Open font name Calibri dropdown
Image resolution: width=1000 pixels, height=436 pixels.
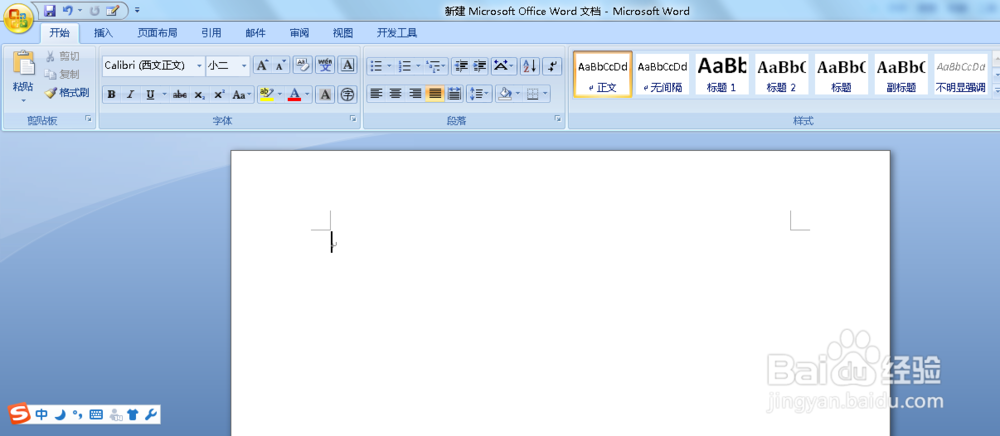(x=200, y=65)
